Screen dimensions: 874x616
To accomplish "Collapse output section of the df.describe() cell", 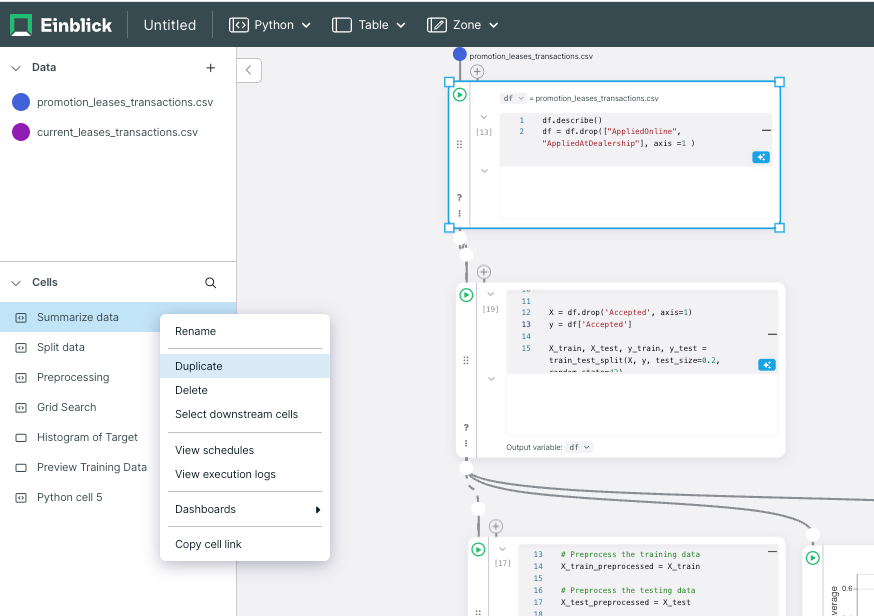I will click(x=484, y=171).
